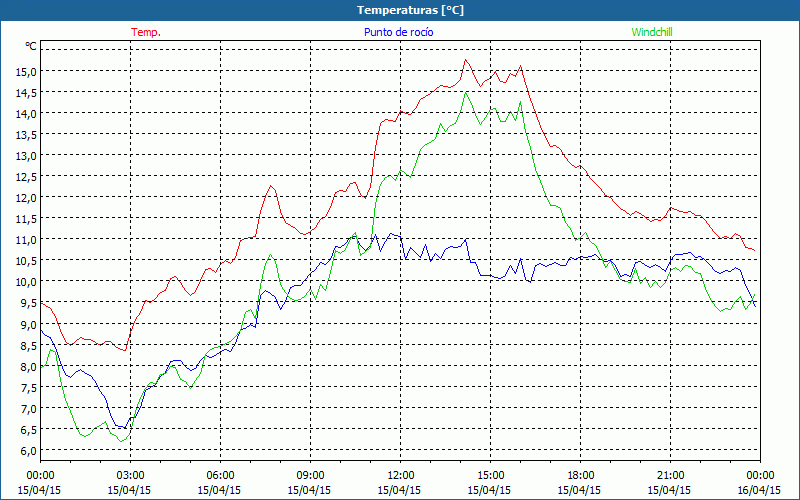Click the 8,5 y-axis value
Image resolution: width=800 pixels, height=500 pixels.
pos(29,345)
